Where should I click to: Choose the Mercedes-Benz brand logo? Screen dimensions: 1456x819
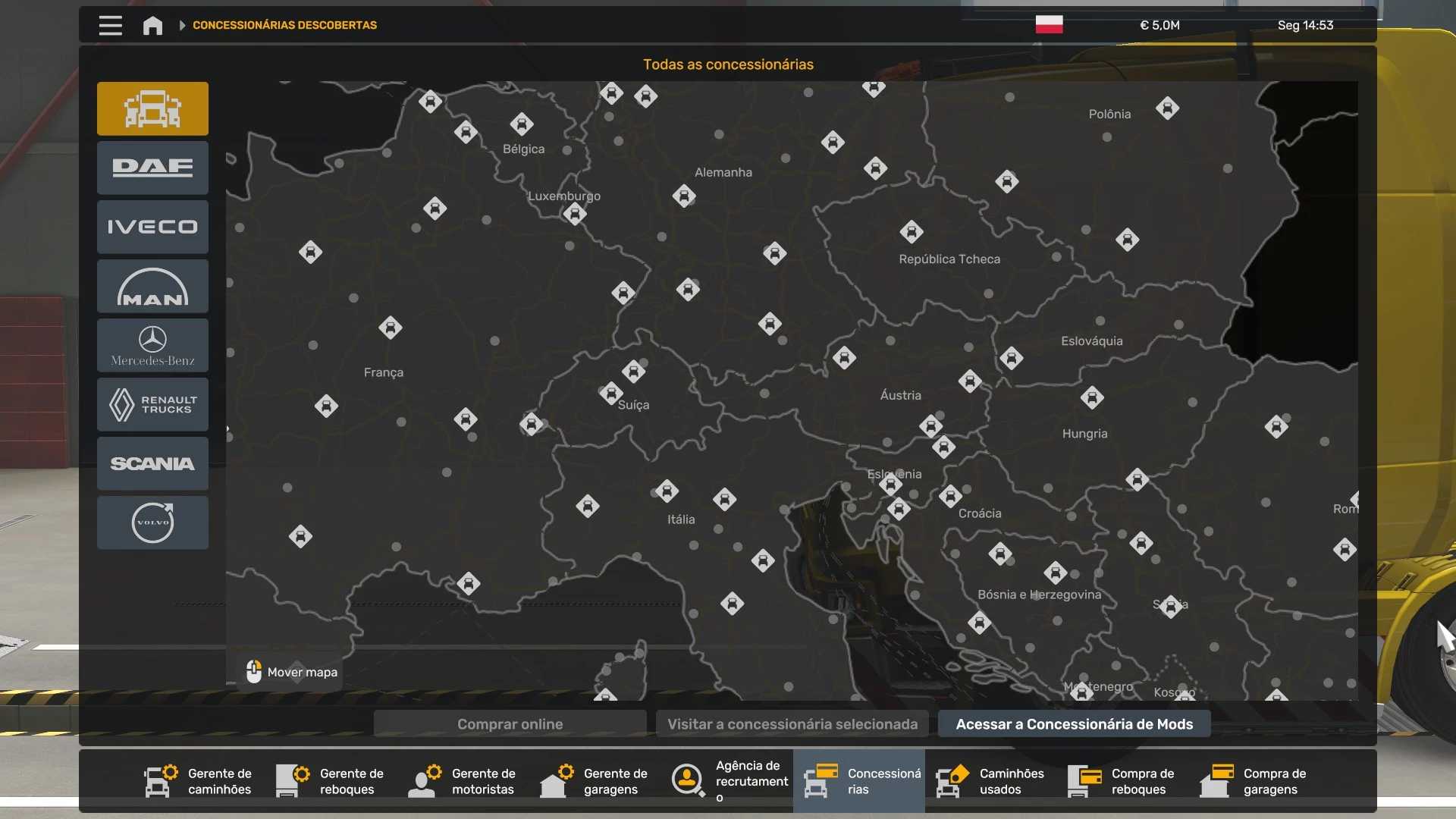pyautogui.click(x=152, y=345)
